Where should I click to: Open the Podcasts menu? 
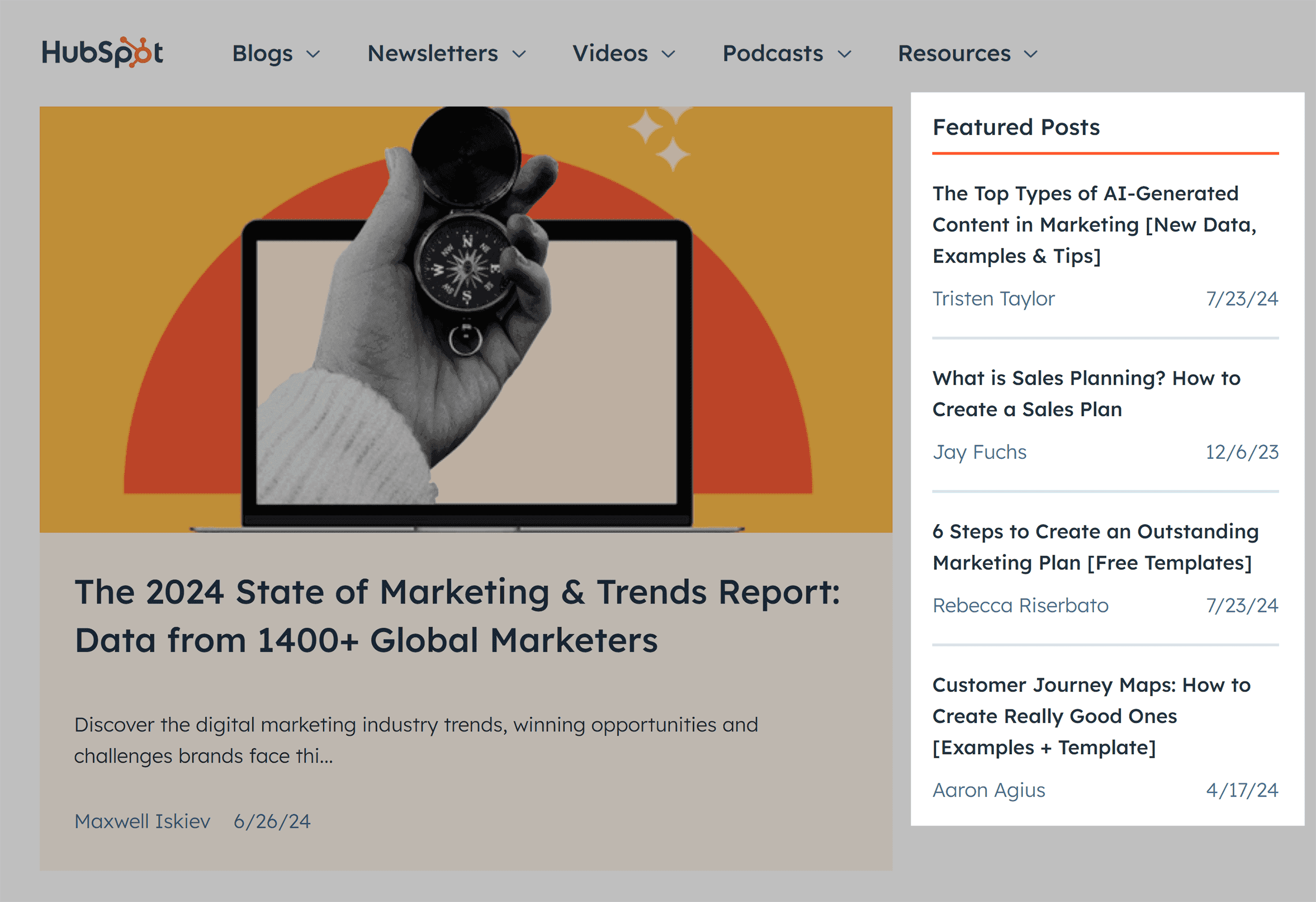pos(773,53)
